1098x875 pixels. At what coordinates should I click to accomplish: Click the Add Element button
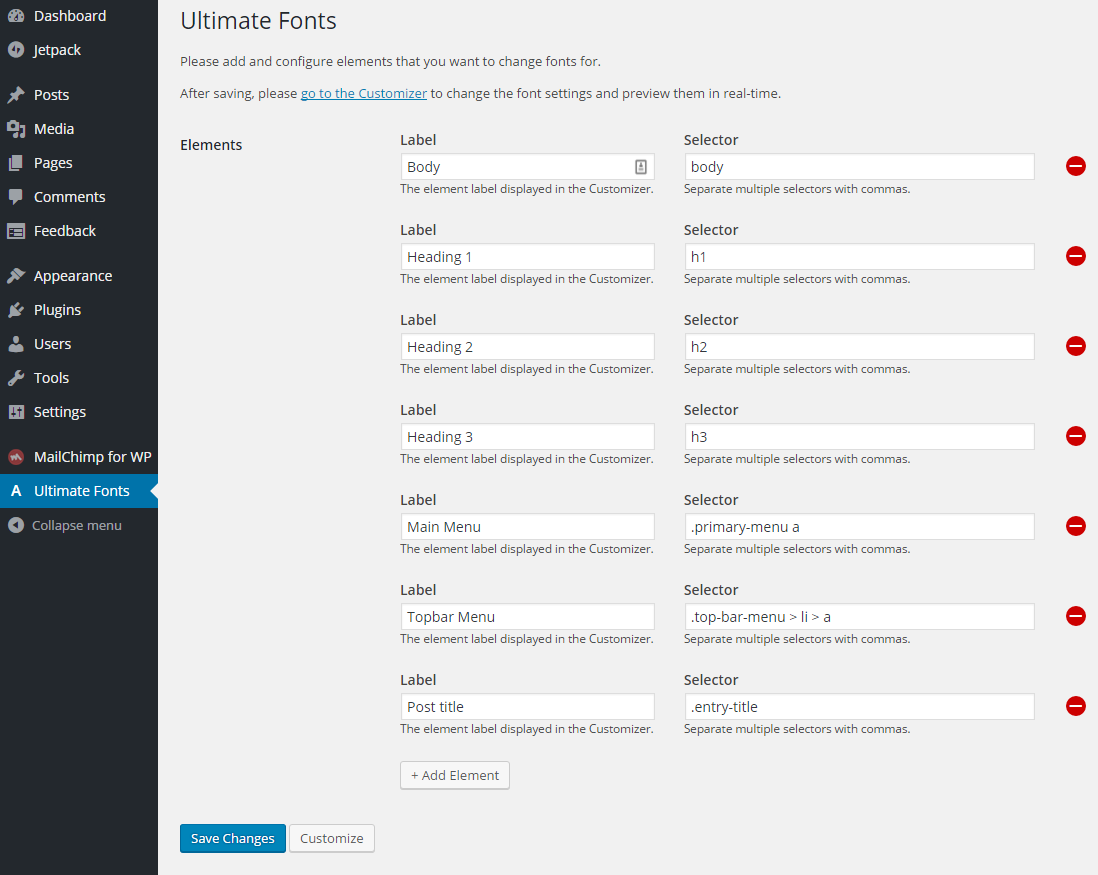[x=455, y=775]
